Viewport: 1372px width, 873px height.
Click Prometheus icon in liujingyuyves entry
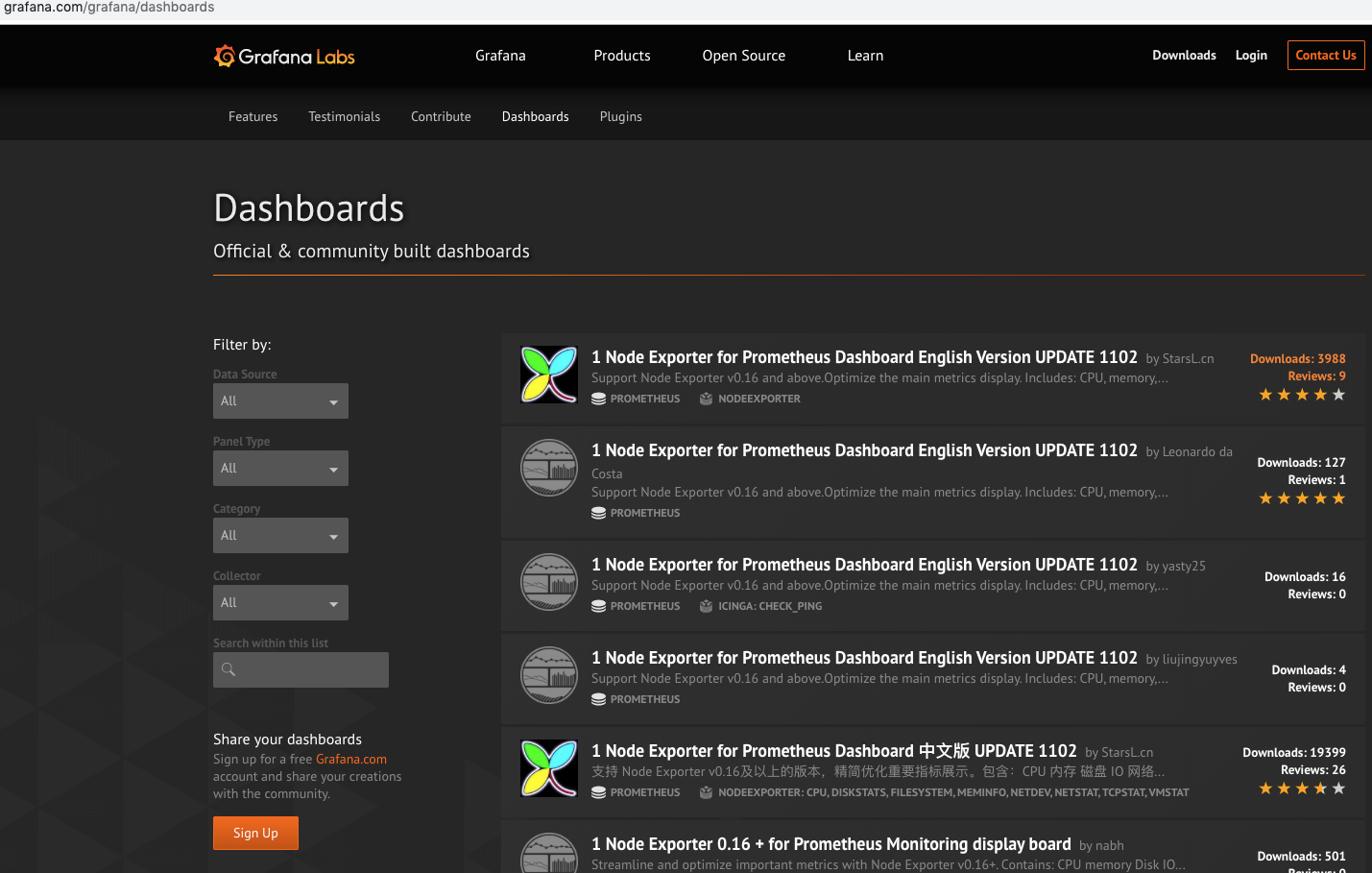click(598, 699)
